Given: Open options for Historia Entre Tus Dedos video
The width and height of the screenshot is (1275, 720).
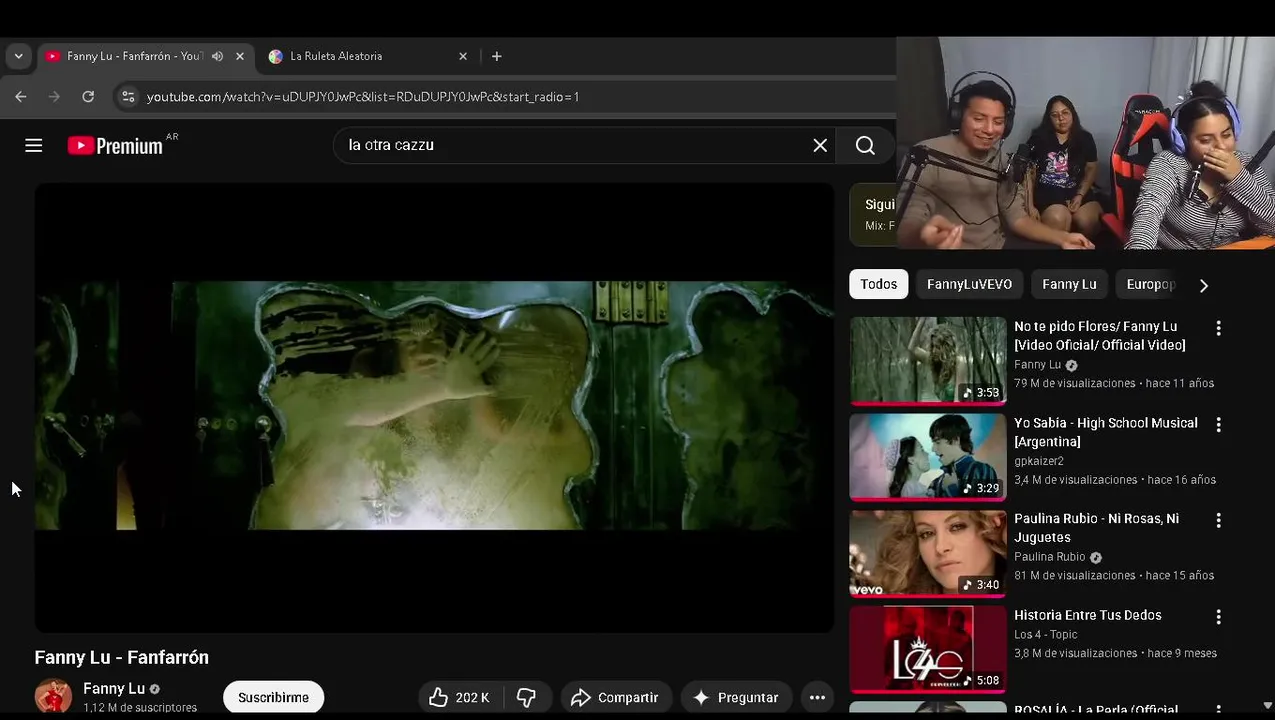Looking at the screenshot, I should (x=1218, y=617).
